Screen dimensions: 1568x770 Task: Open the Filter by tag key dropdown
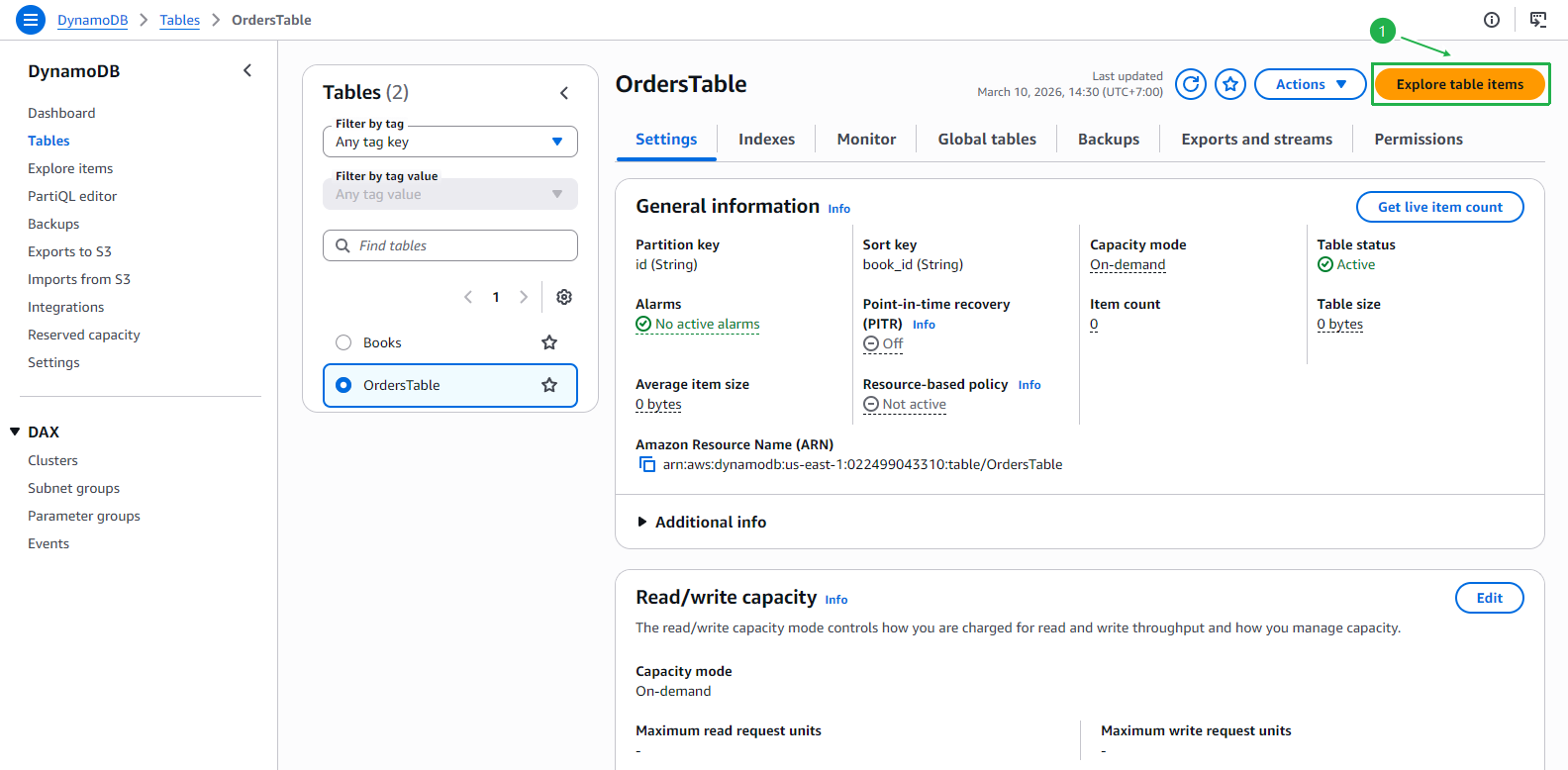tap(450, 142)
